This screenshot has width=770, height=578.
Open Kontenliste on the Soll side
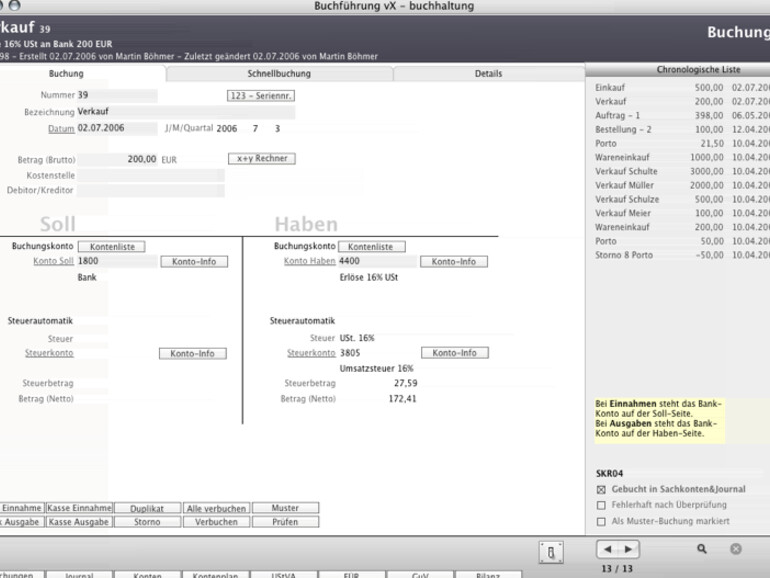tap(111, 247)
